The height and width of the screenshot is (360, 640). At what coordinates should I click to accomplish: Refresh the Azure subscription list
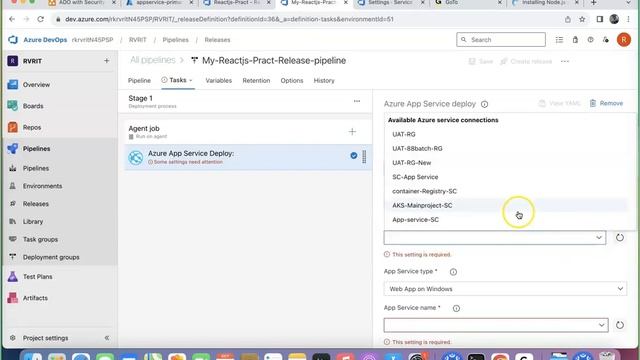pyautogui.click(x=620, y=238)
